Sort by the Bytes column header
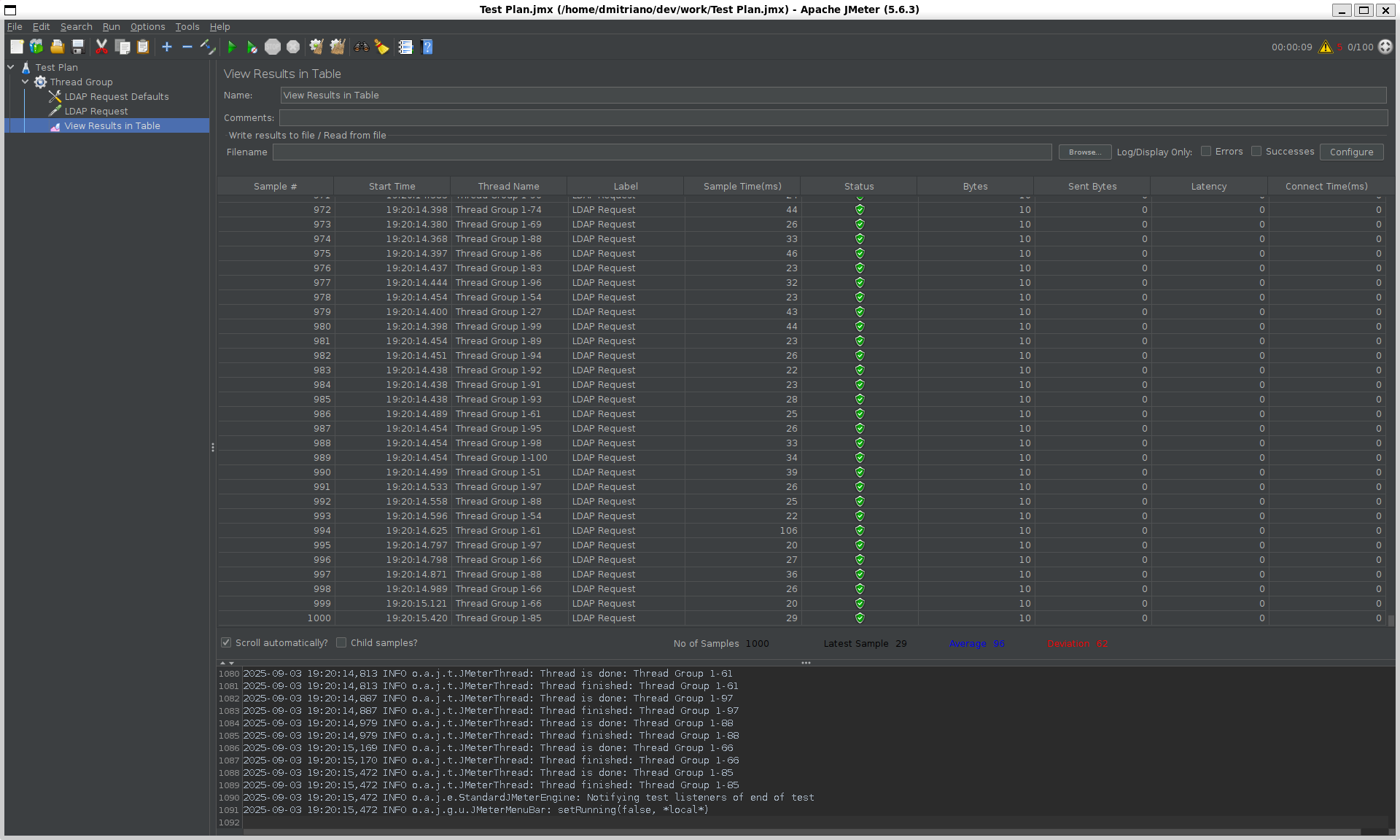The image size is (1400, 840). (975, 186)
